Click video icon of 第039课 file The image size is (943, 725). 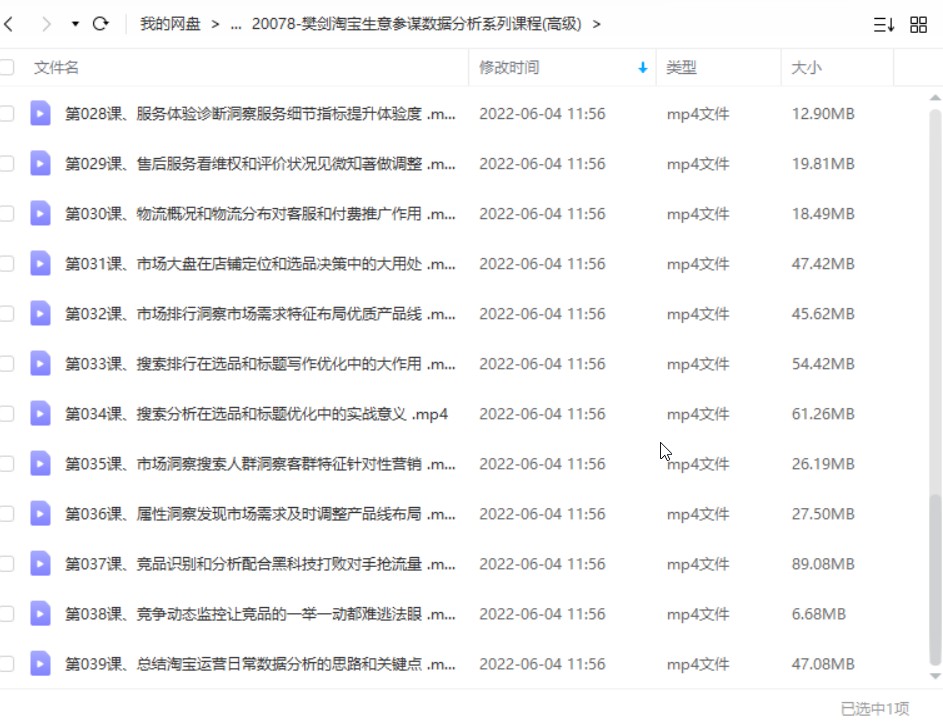coord(40,664)
